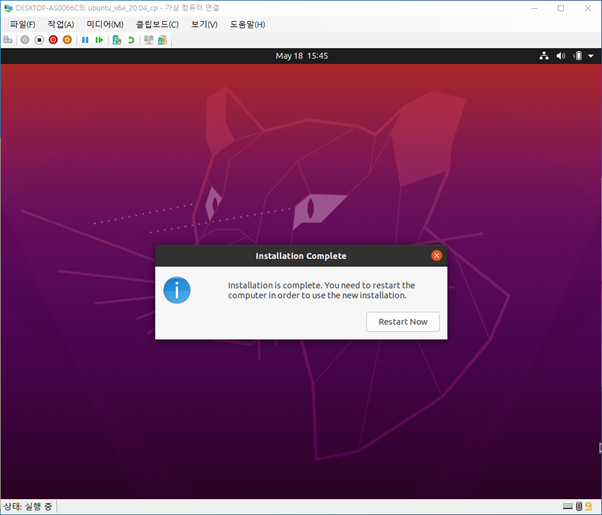This screenshot has width=602, height=515.
Task: Click the grey Start VM toolbar icon
Action: tap(25, 40)
